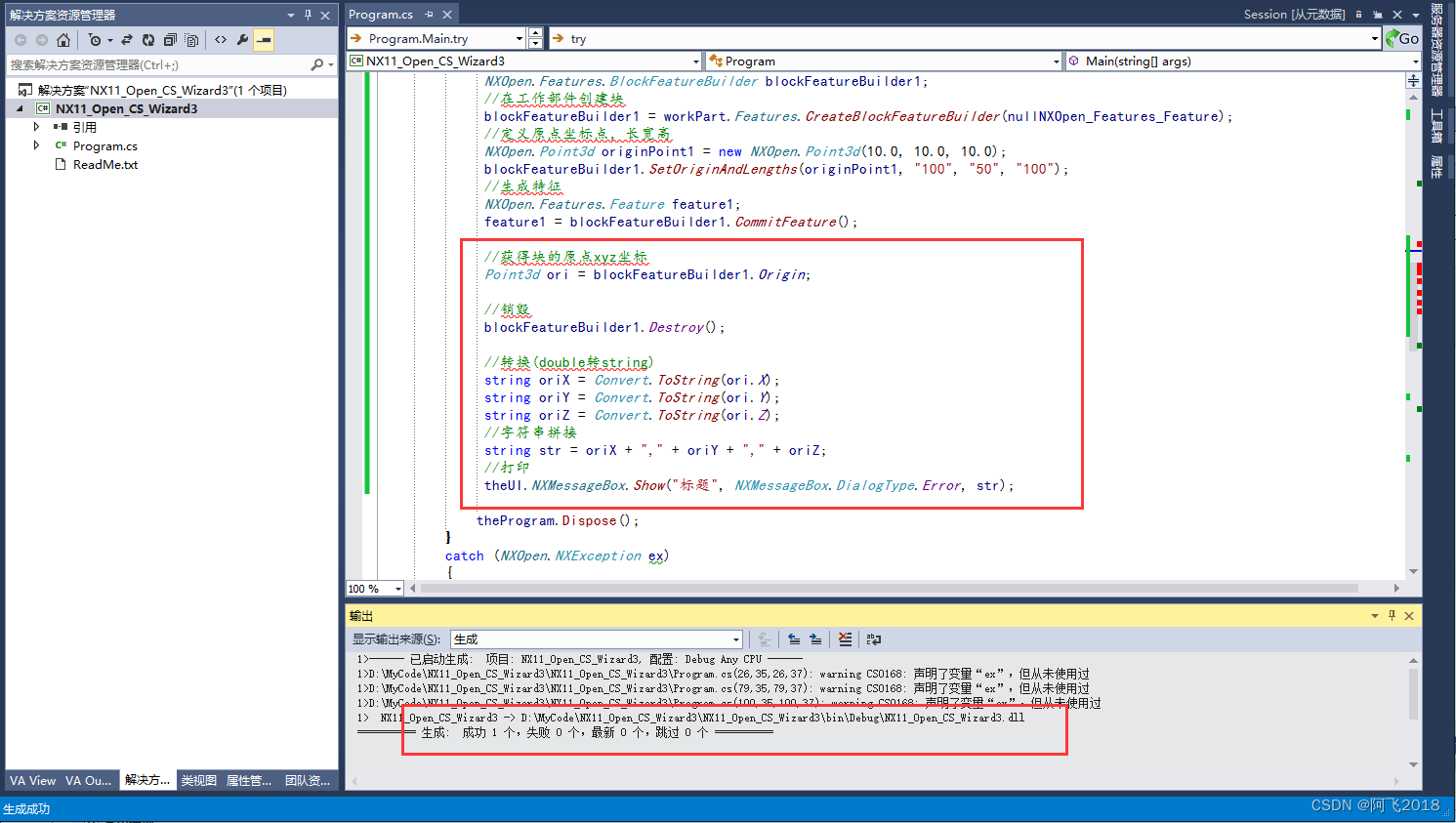Switch to the 属性管... tab
1456x823 pixels.
(249, 781)
